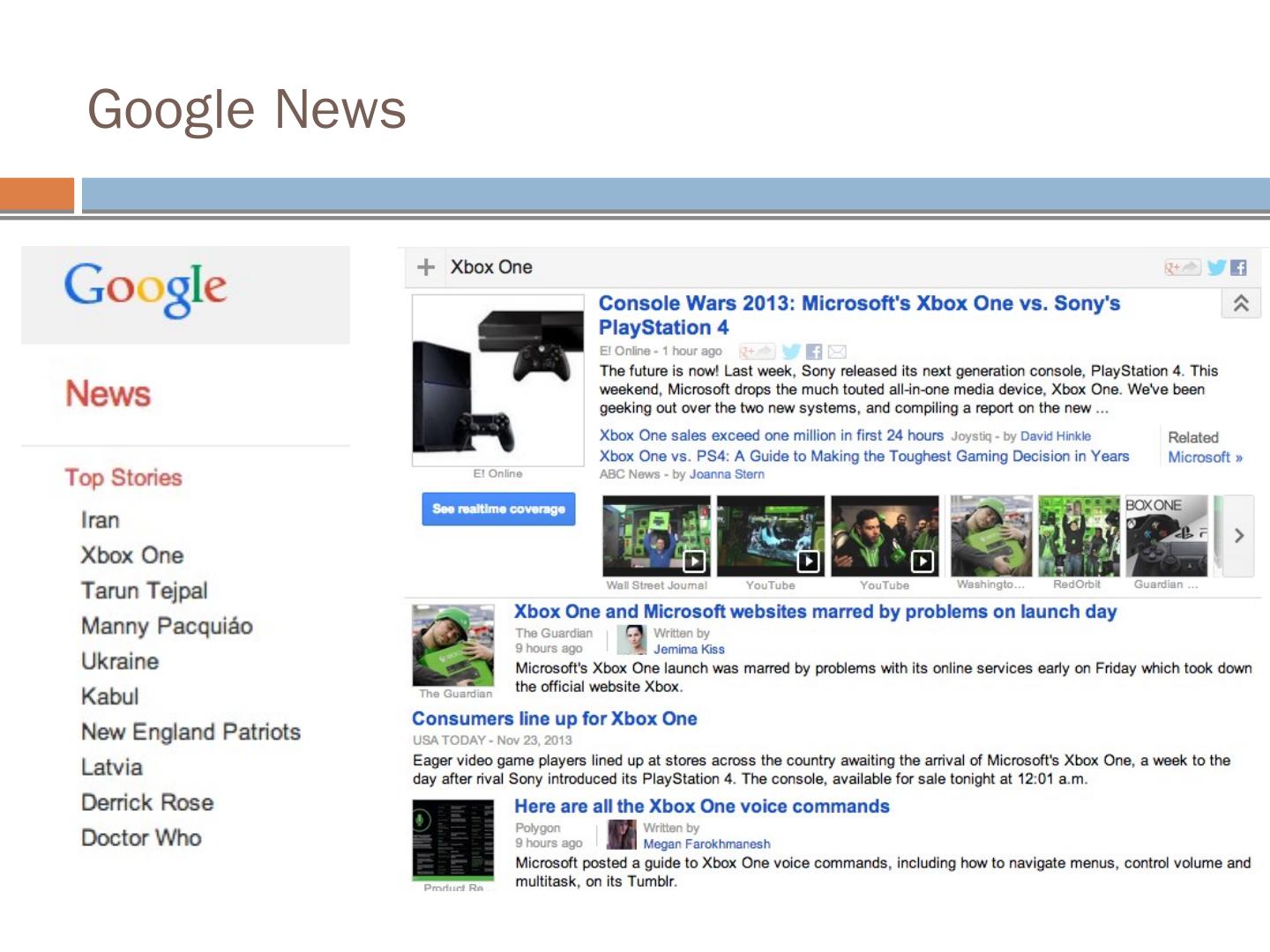Click Megan Farokhmanesh author photo
Screen dimensions: 1270x952
[622, 835]
